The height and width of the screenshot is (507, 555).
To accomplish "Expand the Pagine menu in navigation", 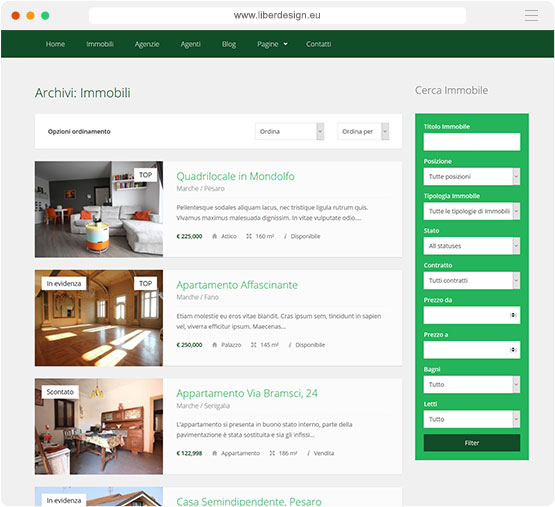I will coord(272,44).
